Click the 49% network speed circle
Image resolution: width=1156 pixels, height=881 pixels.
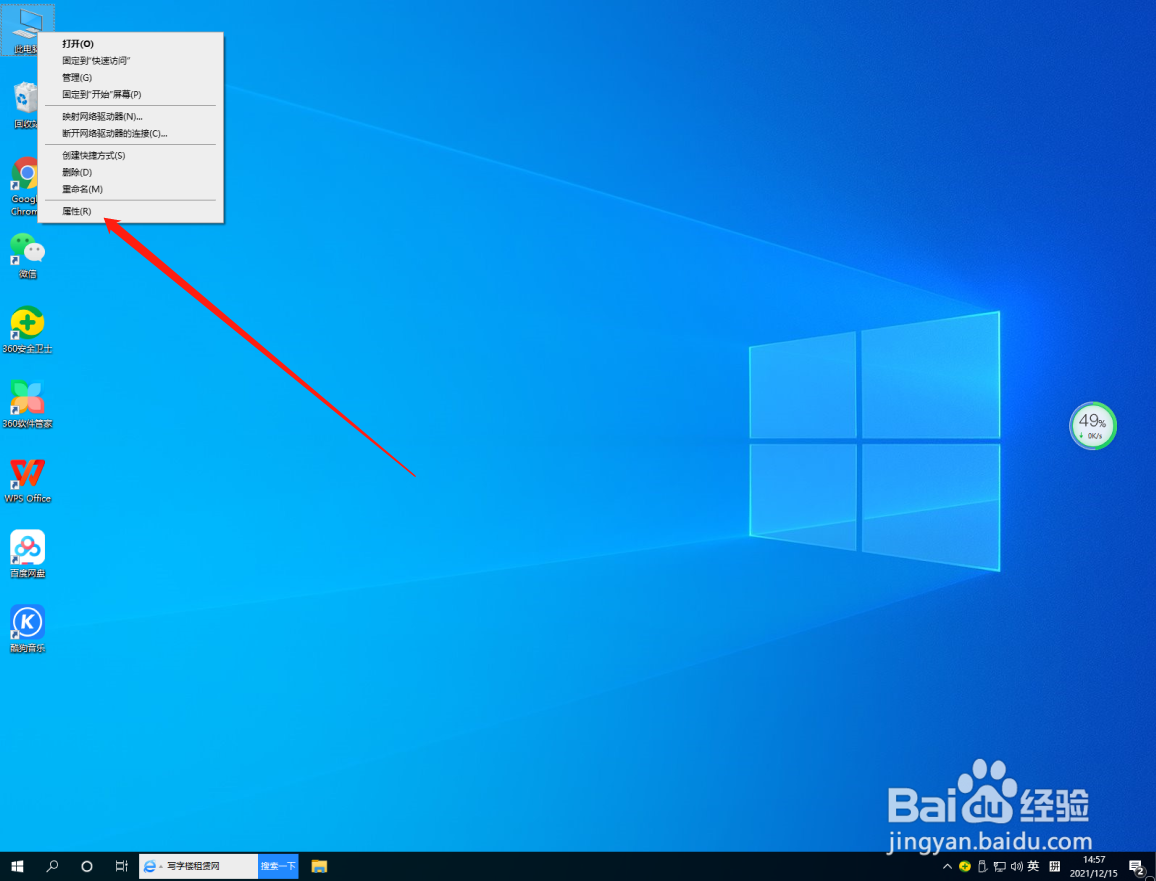1092,425
